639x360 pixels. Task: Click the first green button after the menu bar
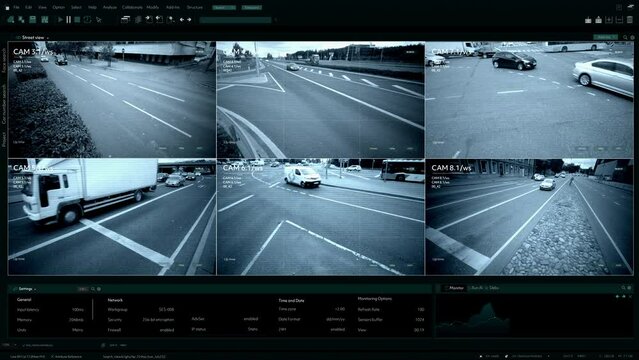tap(224, 7)
